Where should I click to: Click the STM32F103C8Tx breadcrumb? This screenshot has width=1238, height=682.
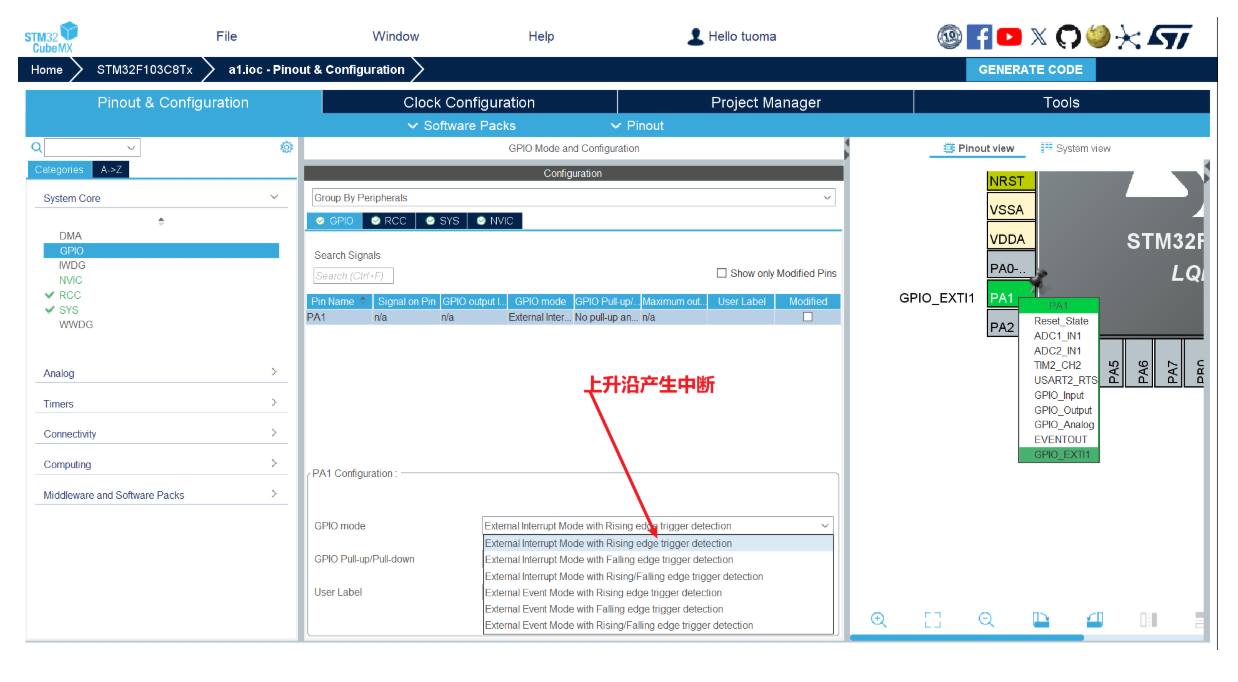pos(145,70)
